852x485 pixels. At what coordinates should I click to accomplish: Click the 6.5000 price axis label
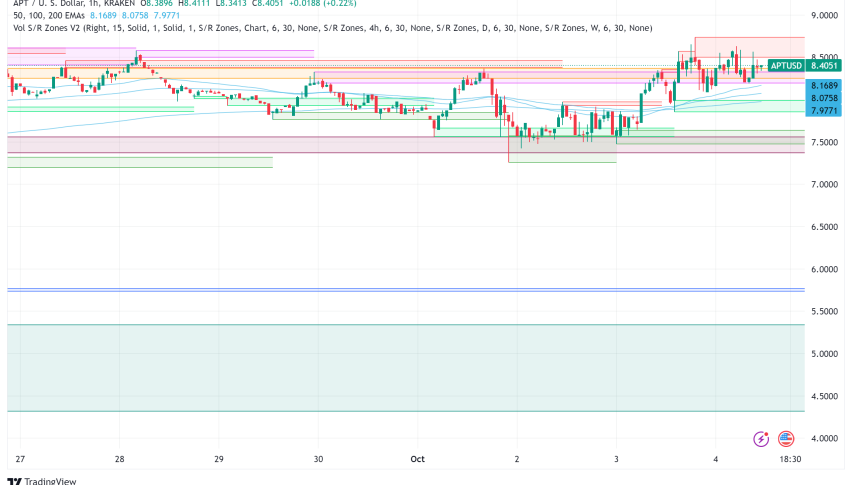(x=824, y=227)
